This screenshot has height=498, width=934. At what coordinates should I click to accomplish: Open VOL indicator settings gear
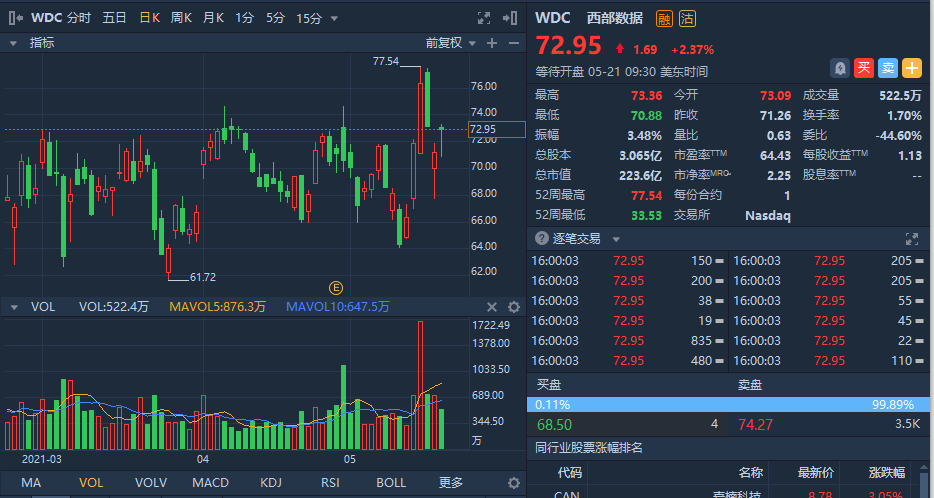(513, 307)
